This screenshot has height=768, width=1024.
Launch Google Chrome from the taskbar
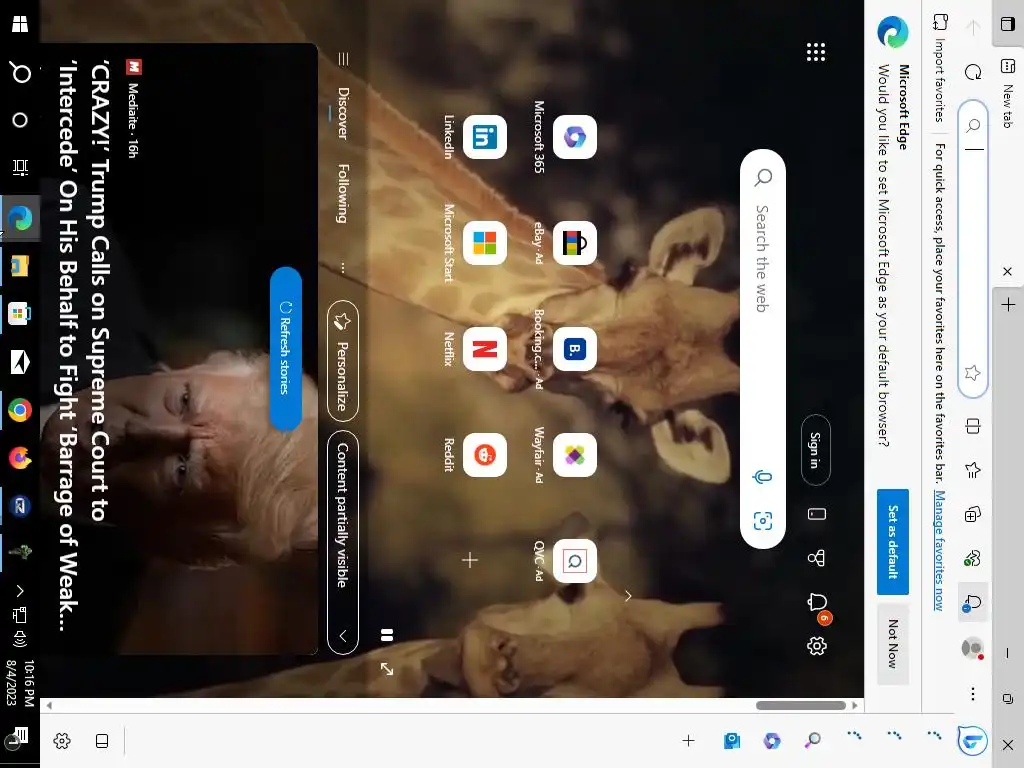point(20,410)
